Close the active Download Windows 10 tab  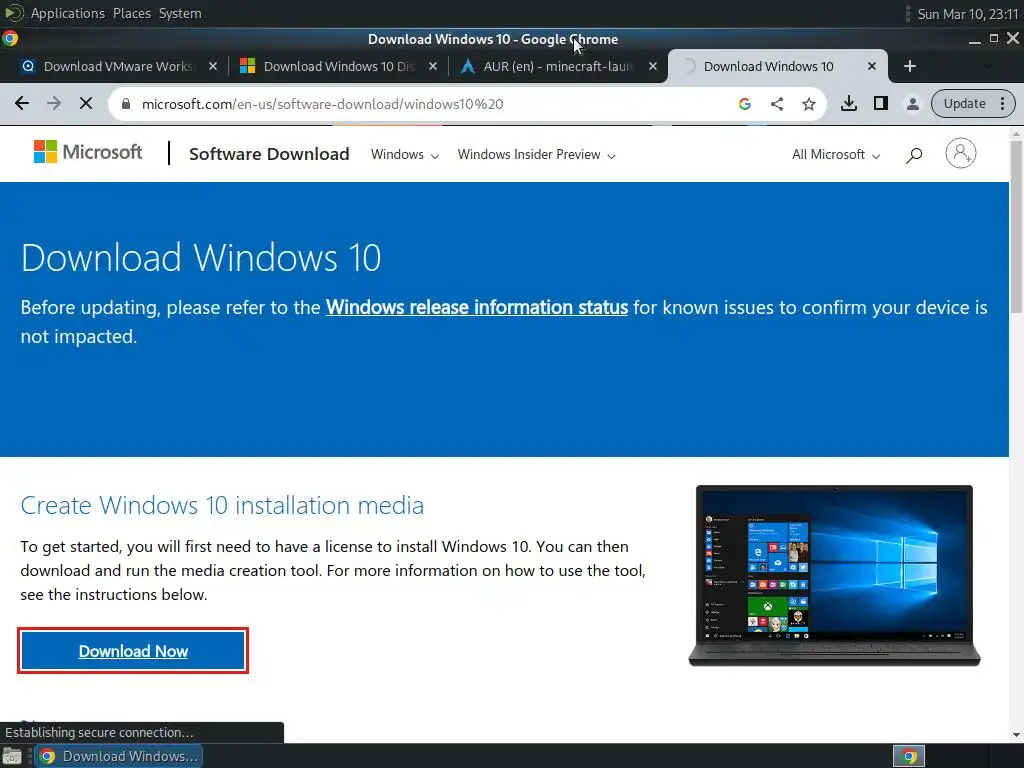coord(871,66)
